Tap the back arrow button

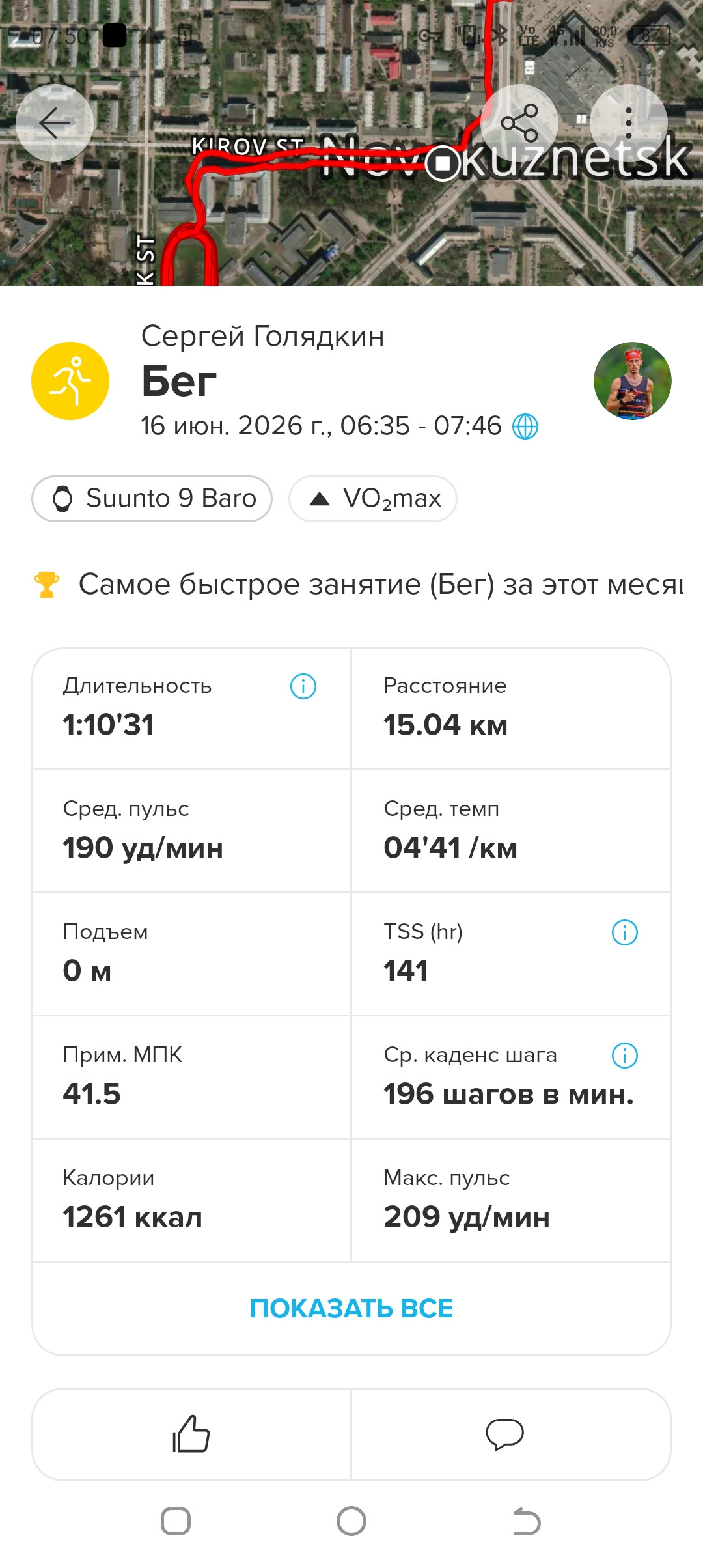(x=55, y=123)
